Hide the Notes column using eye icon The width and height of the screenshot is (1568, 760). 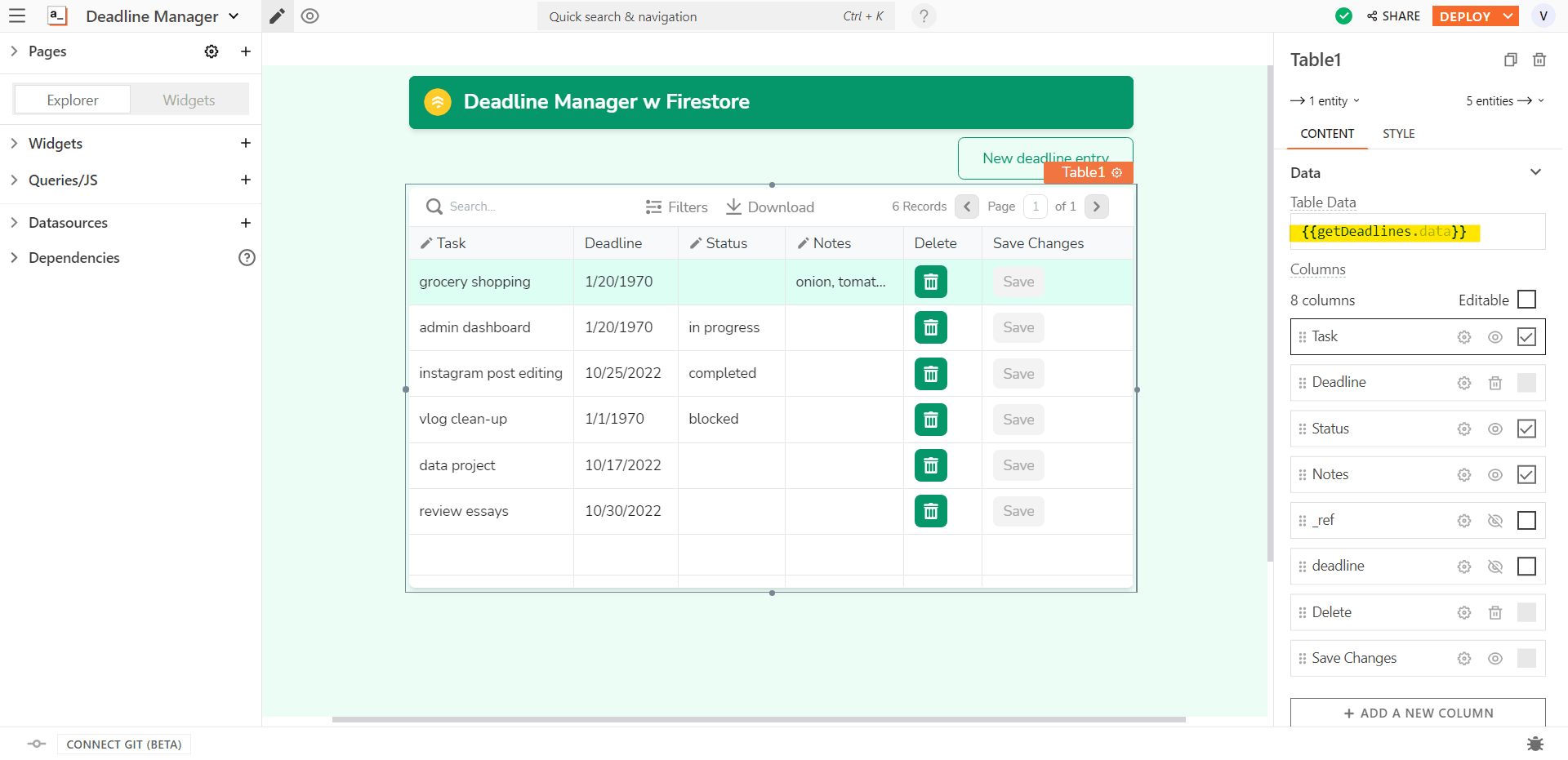[1494, 475]
